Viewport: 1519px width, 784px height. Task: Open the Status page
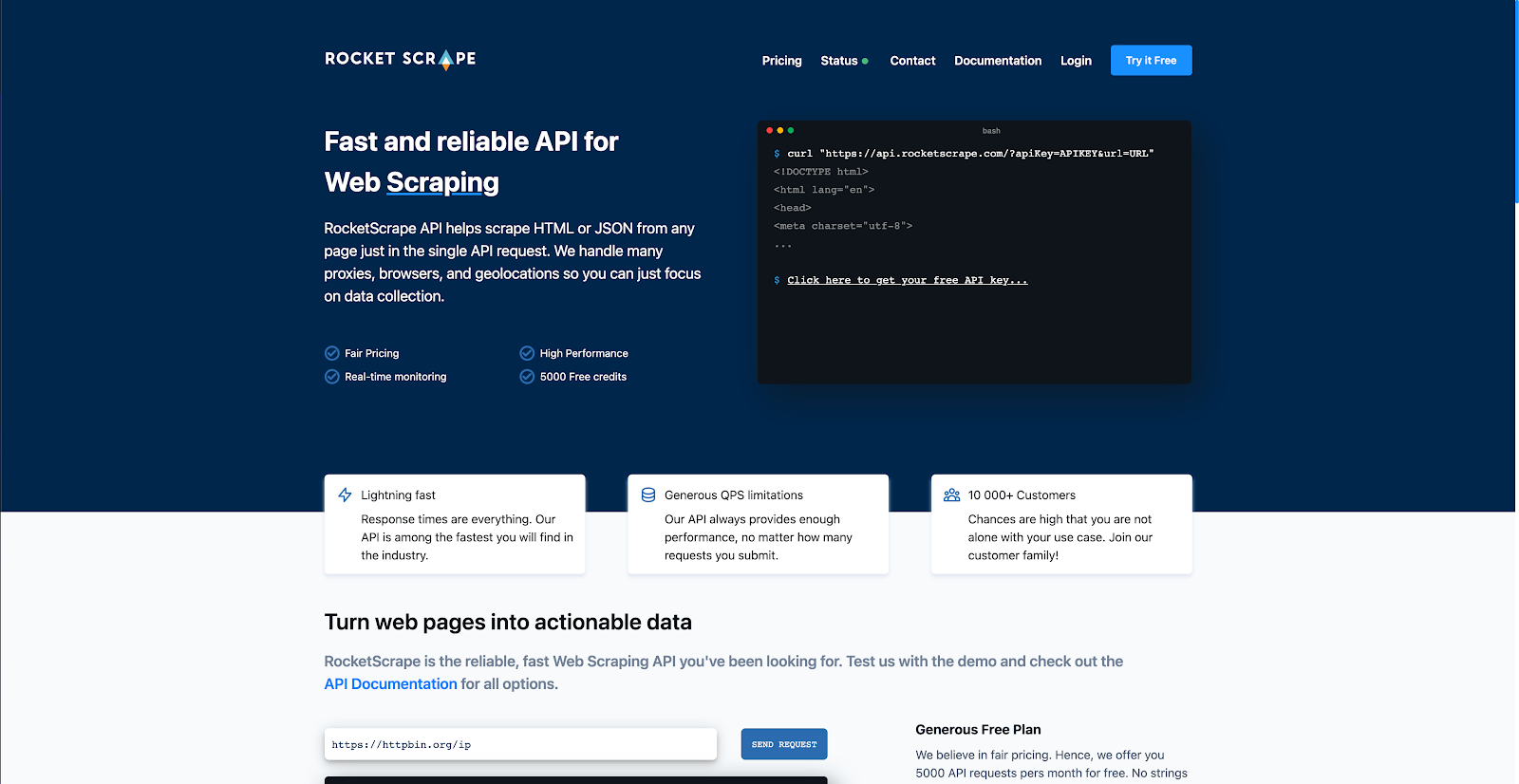(839, 61)
